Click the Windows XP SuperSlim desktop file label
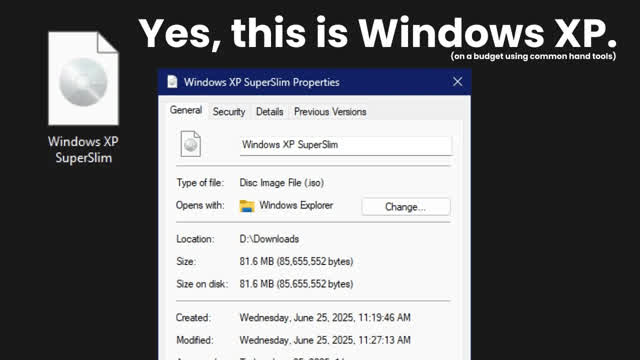The width and height of the screenshot is (640, 360). tap(83, 149)
